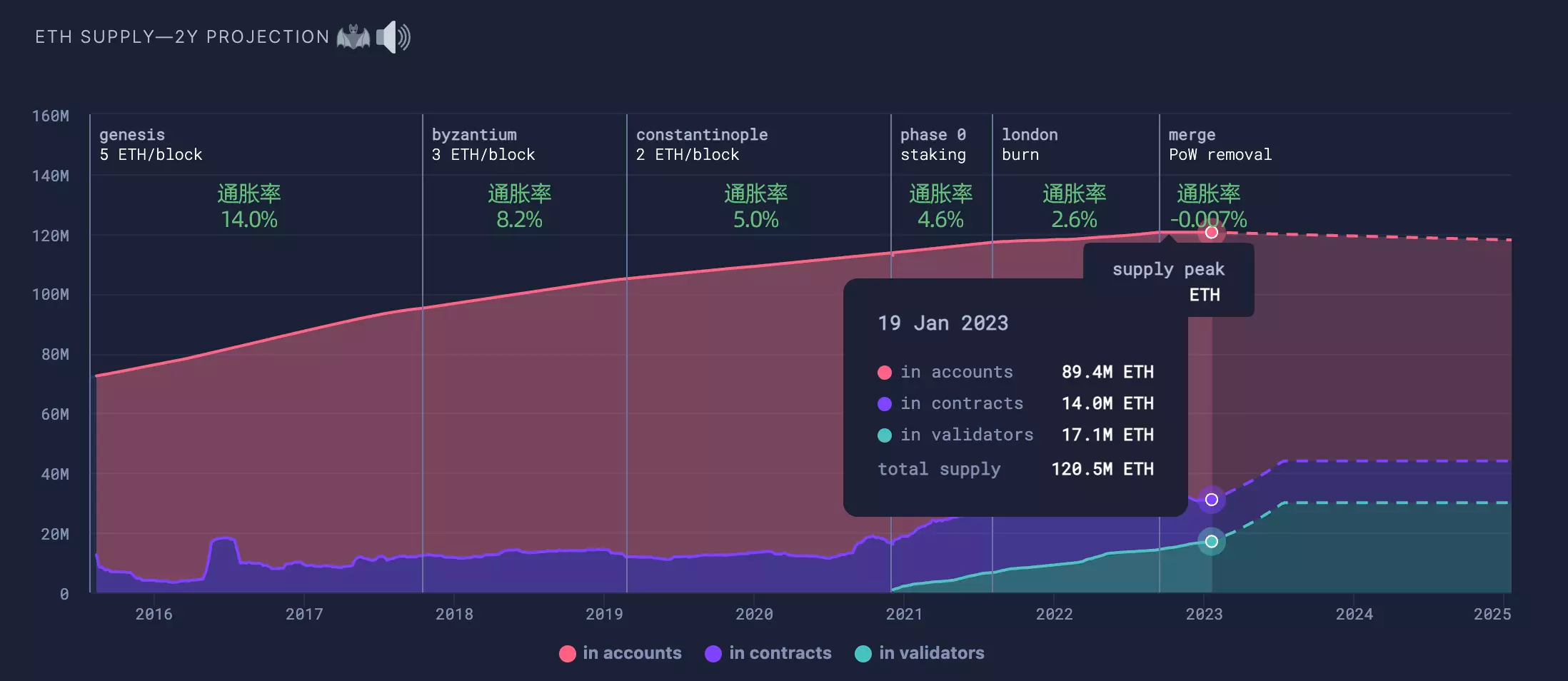The image size is (1568, 681).
Task: Click the genesis 5 ETH/block label
Action: [x=151, y=145]
